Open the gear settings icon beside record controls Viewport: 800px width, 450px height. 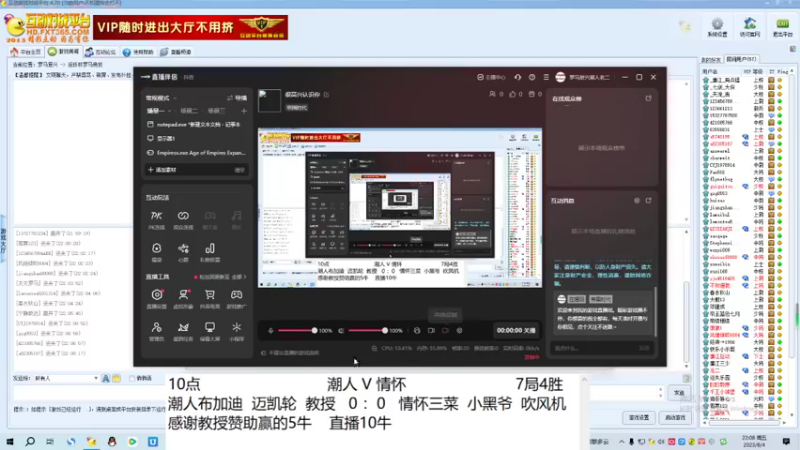tap(459, 331)
